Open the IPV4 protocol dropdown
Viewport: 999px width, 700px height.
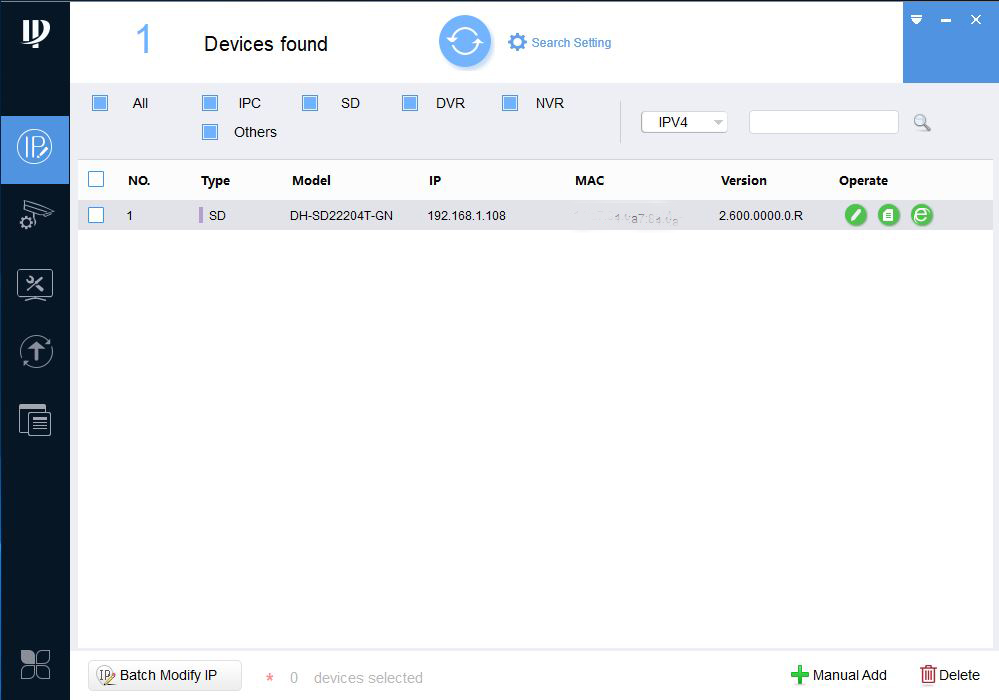click(684, 122)
